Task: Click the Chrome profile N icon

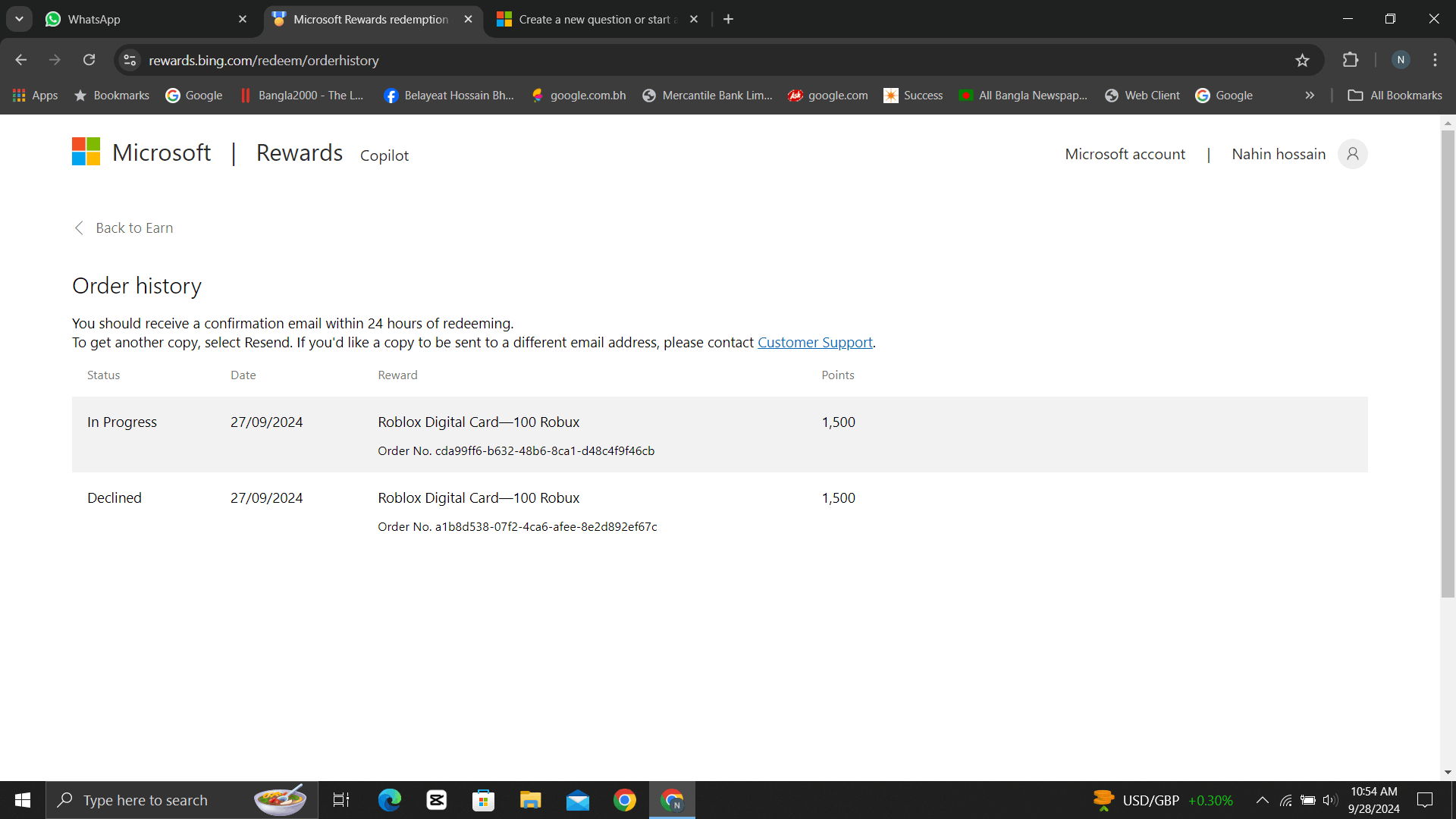Action: pos(1400,60)
